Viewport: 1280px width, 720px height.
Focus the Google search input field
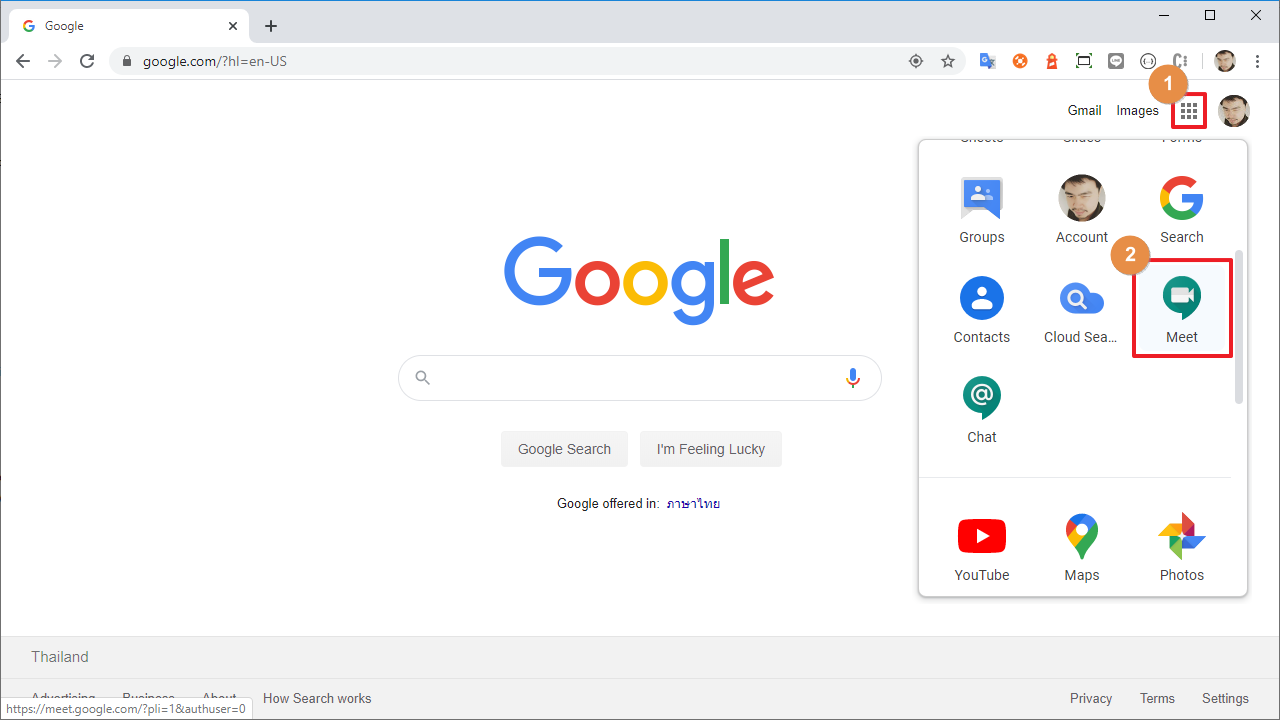tap(638, 378)
